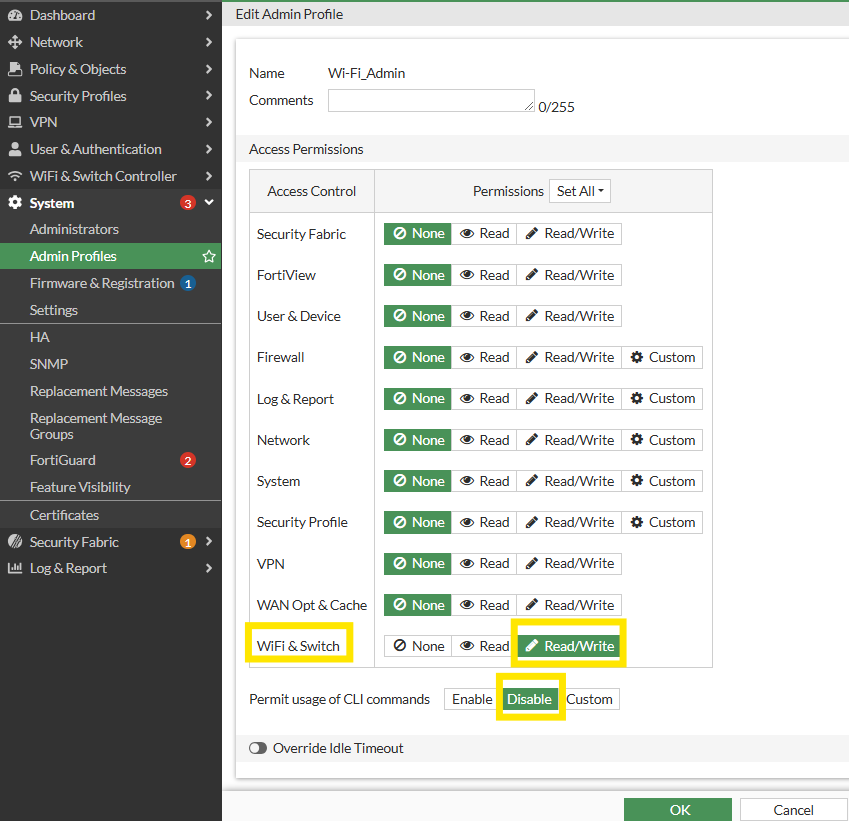The width and height of the screenshot is (849, 821).
Task: Click the VPN laptop icon
Action: click(15, 122)
